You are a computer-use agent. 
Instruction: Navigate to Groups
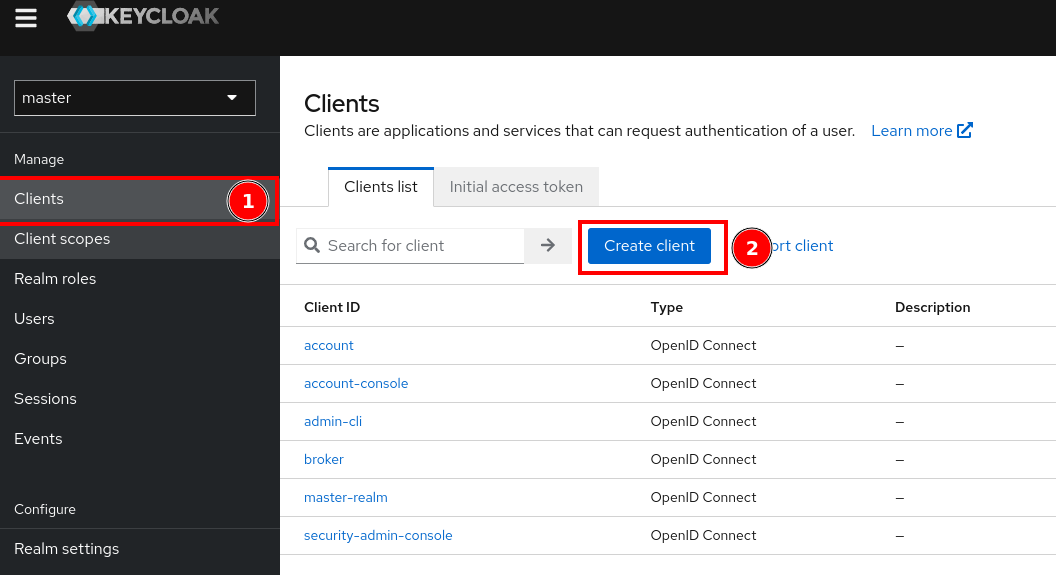[40, 359]
